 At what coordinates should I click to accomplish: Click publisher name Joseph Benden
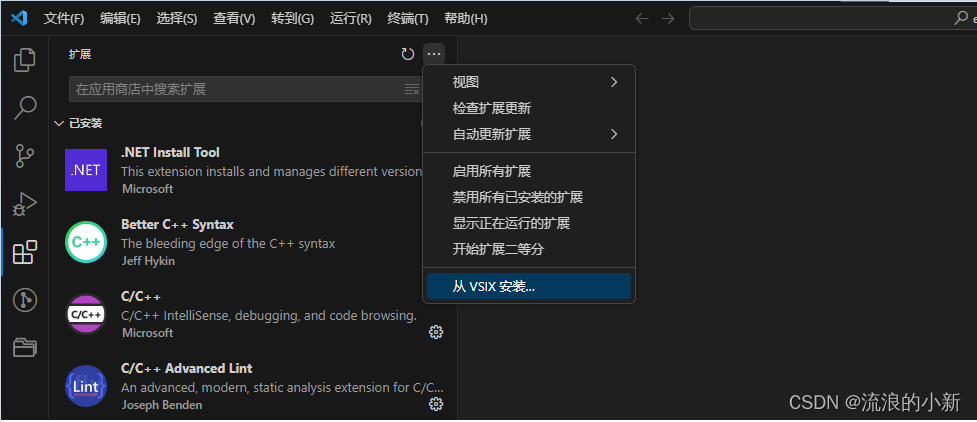click(x=162, y=405)
